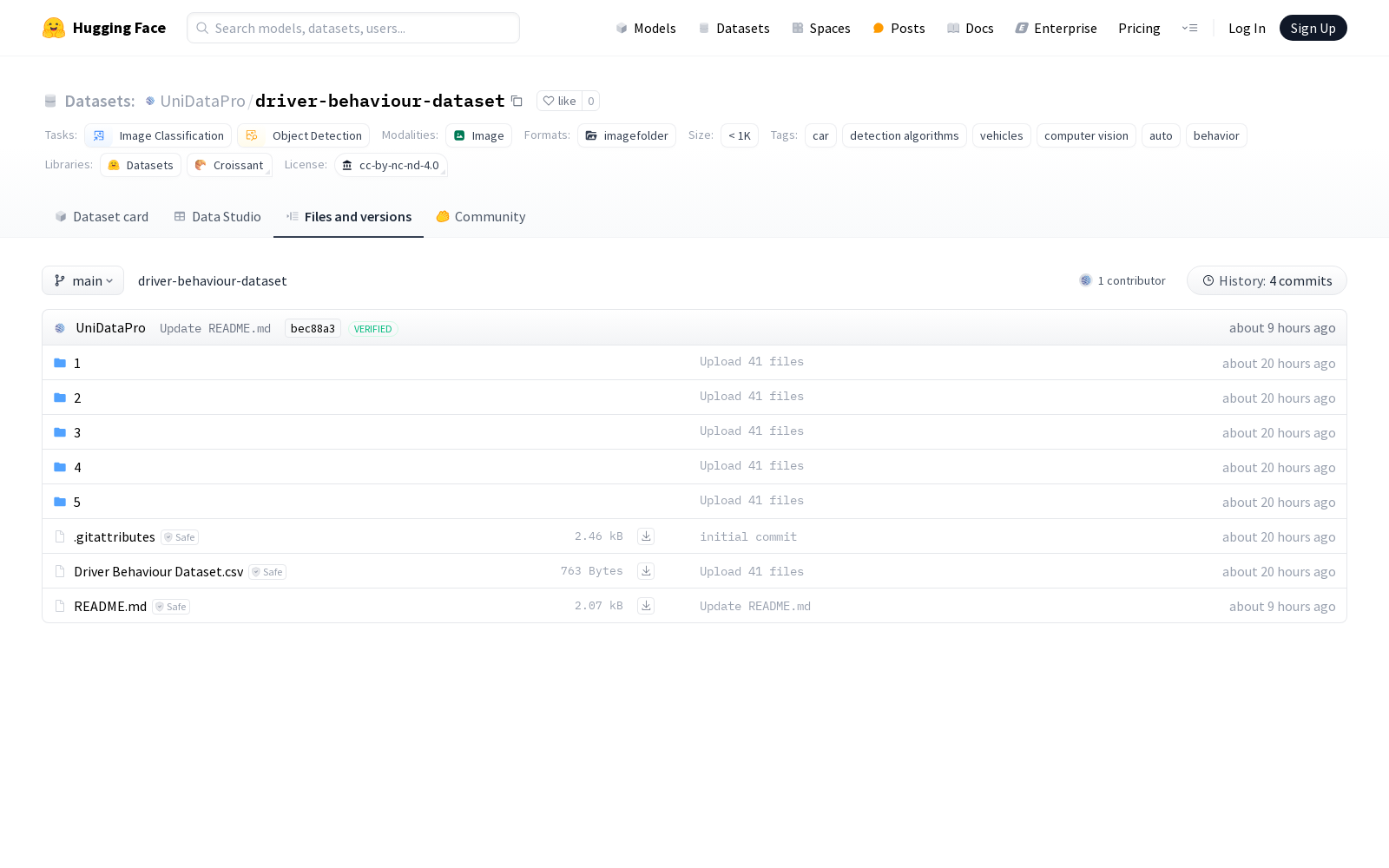1389x868 pixels.
Task: Click the UniDataPro avatar in commit row
Action: (60, 328)
